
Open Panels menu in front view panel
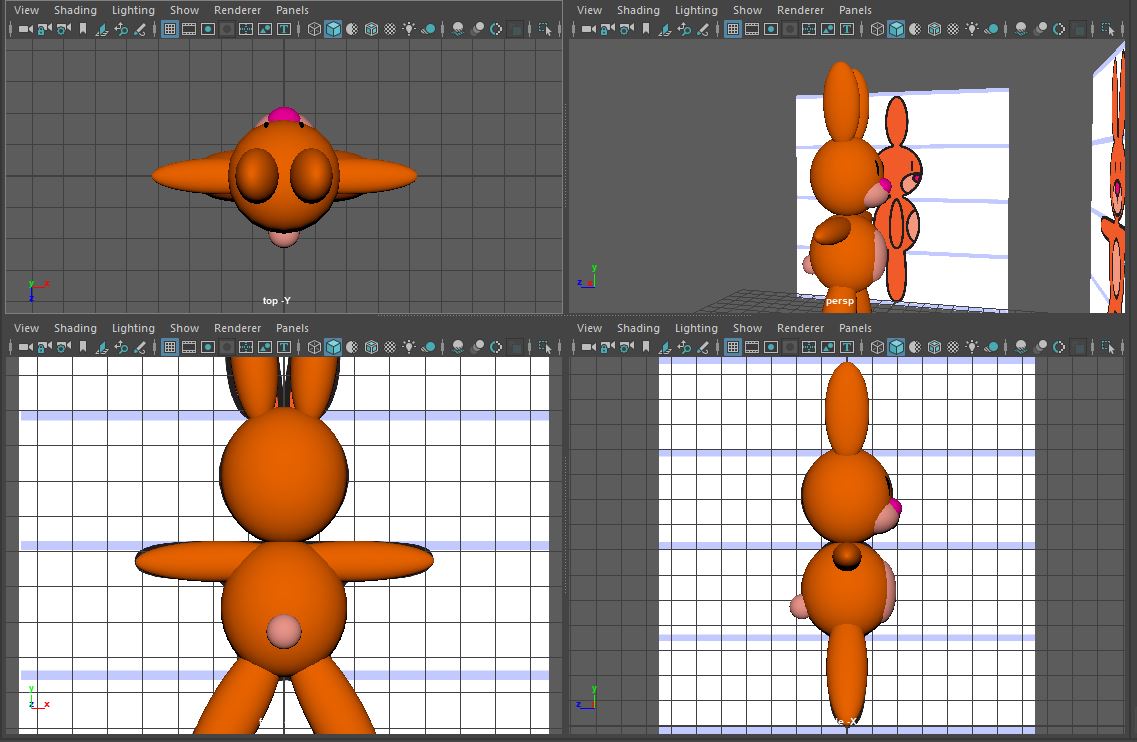point(292,328)
